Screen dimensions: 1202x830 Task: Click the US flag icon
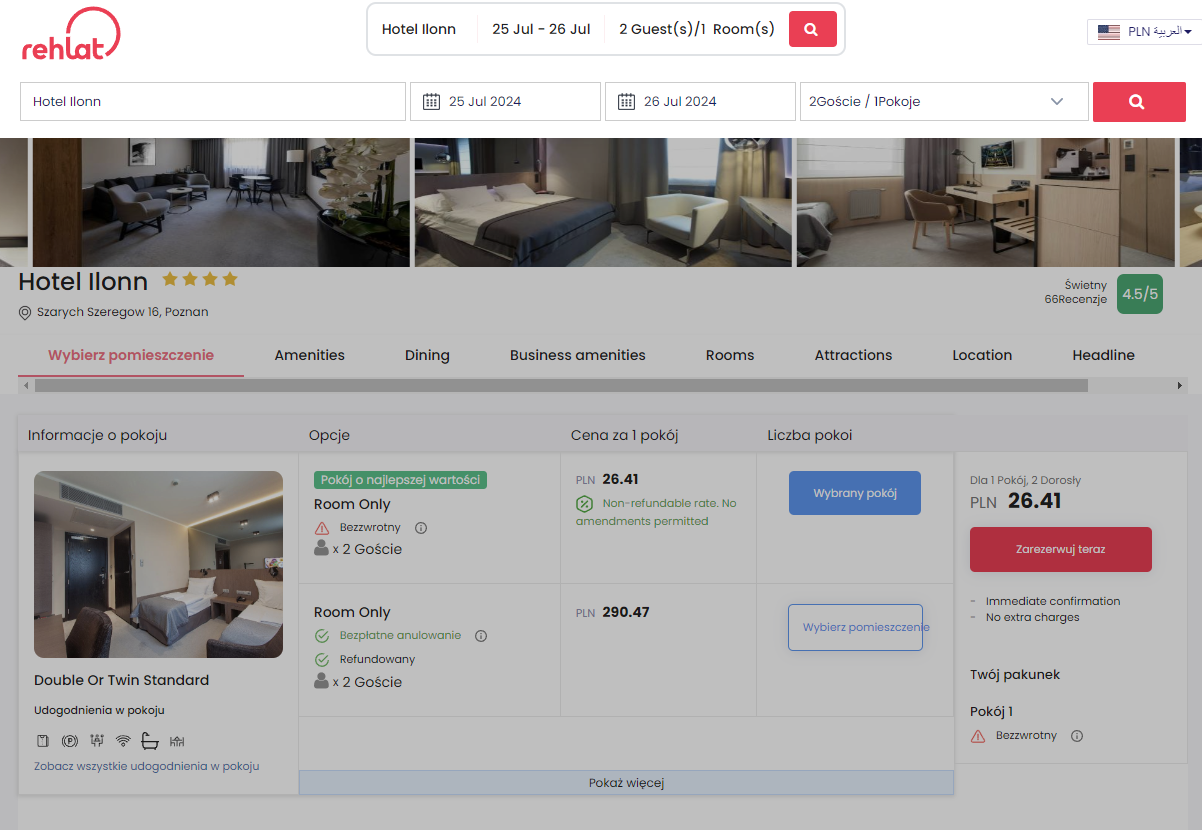point(1108,32)
